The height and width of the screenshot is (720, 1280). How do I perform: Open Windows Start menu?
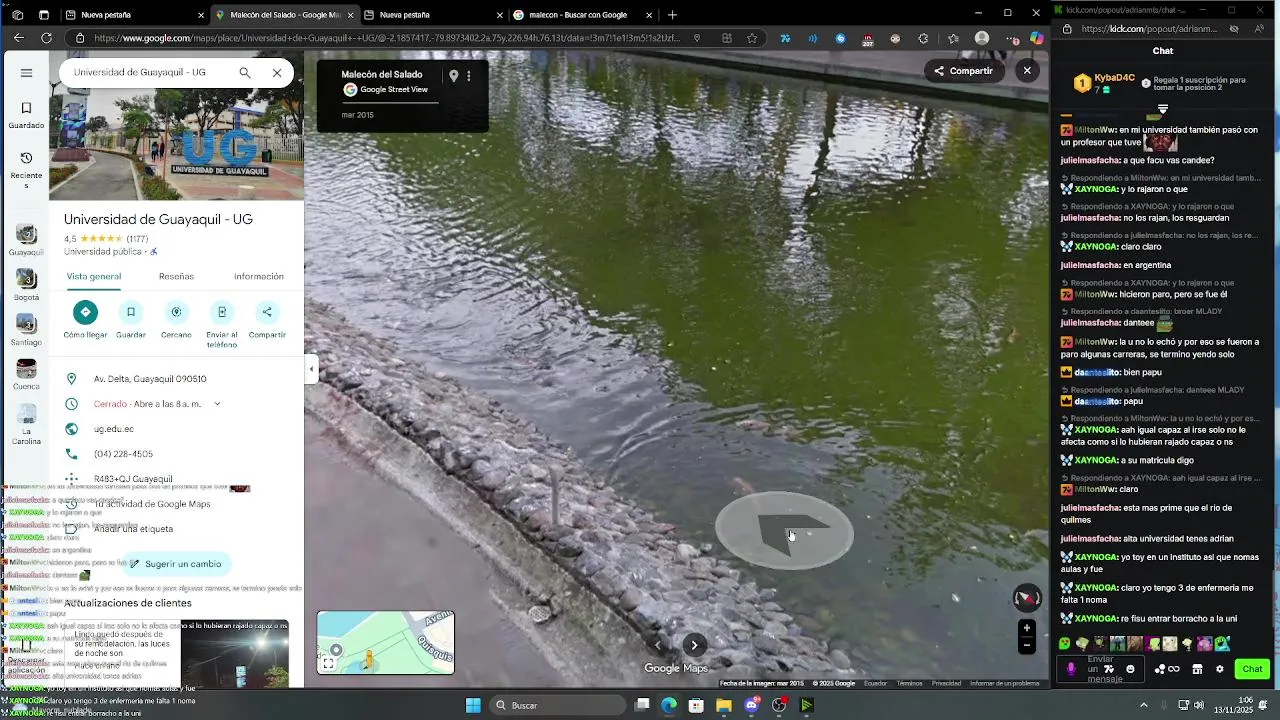(x=473, y=705)
